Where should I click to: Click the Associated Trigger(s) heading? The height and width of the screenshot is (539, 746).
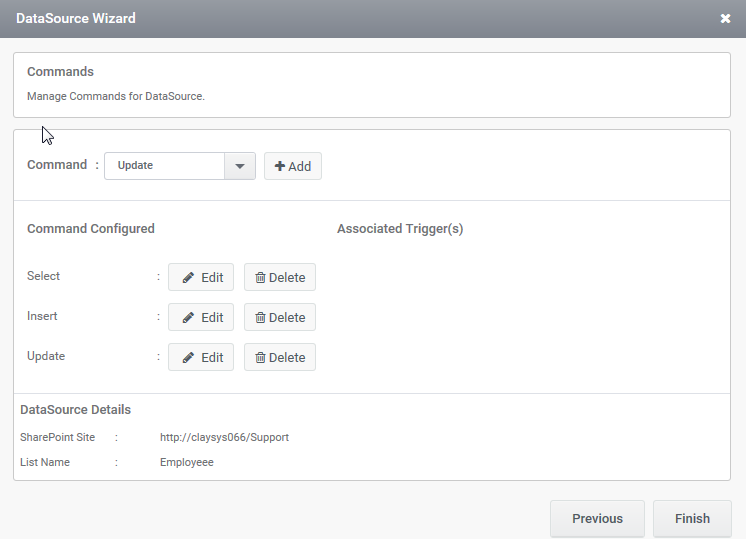[400, 229]
